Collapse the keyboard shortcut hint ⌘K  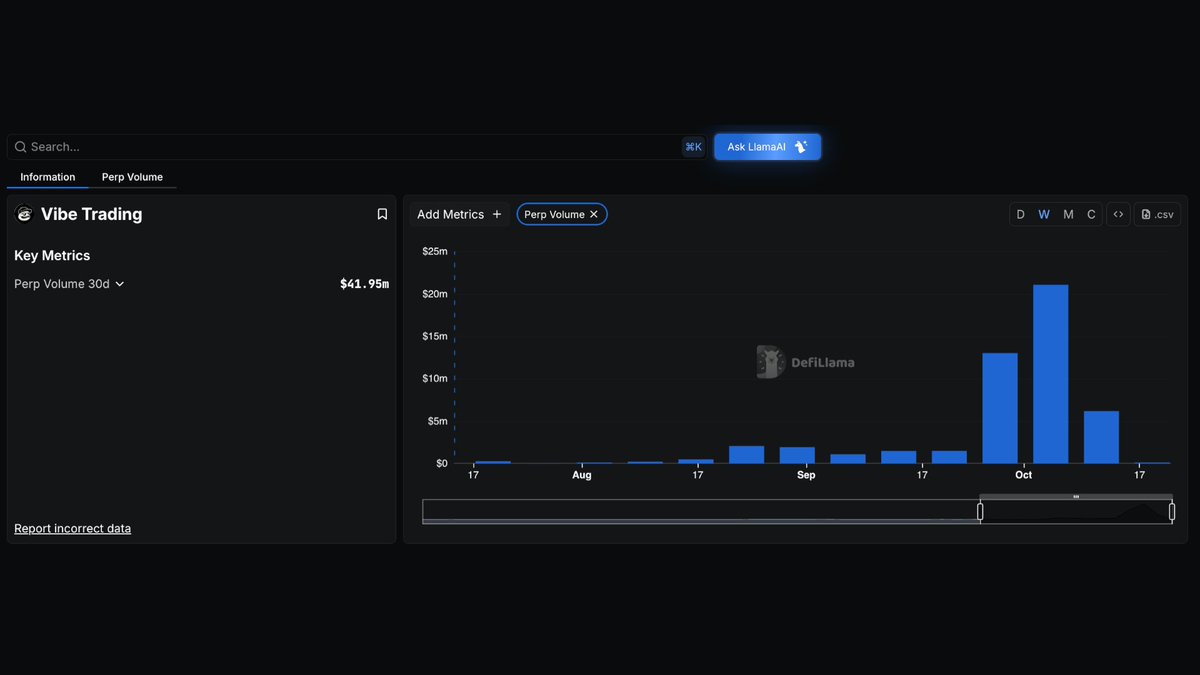(694, 146)
